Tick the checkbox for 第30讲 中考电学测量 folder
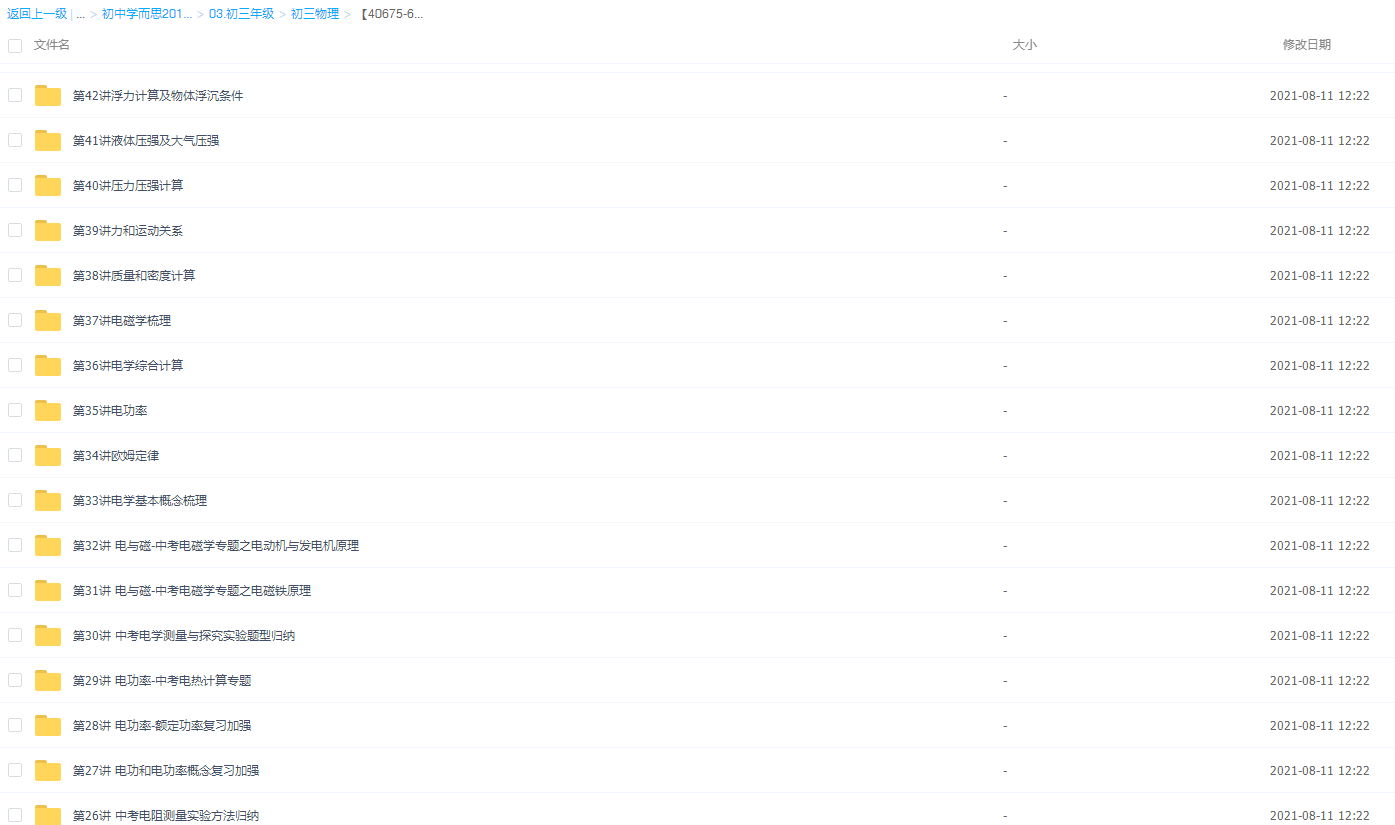The image size is (1395, 825). tap(15, 635)
